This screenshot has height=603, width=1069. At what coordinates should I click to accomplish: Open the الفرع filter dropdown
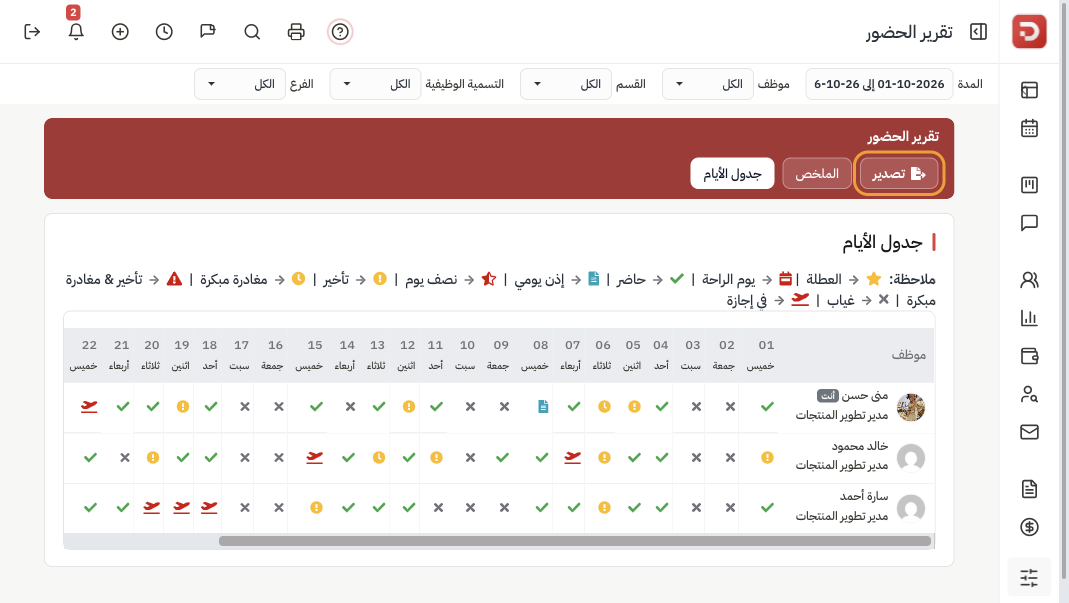coord(240,84)
